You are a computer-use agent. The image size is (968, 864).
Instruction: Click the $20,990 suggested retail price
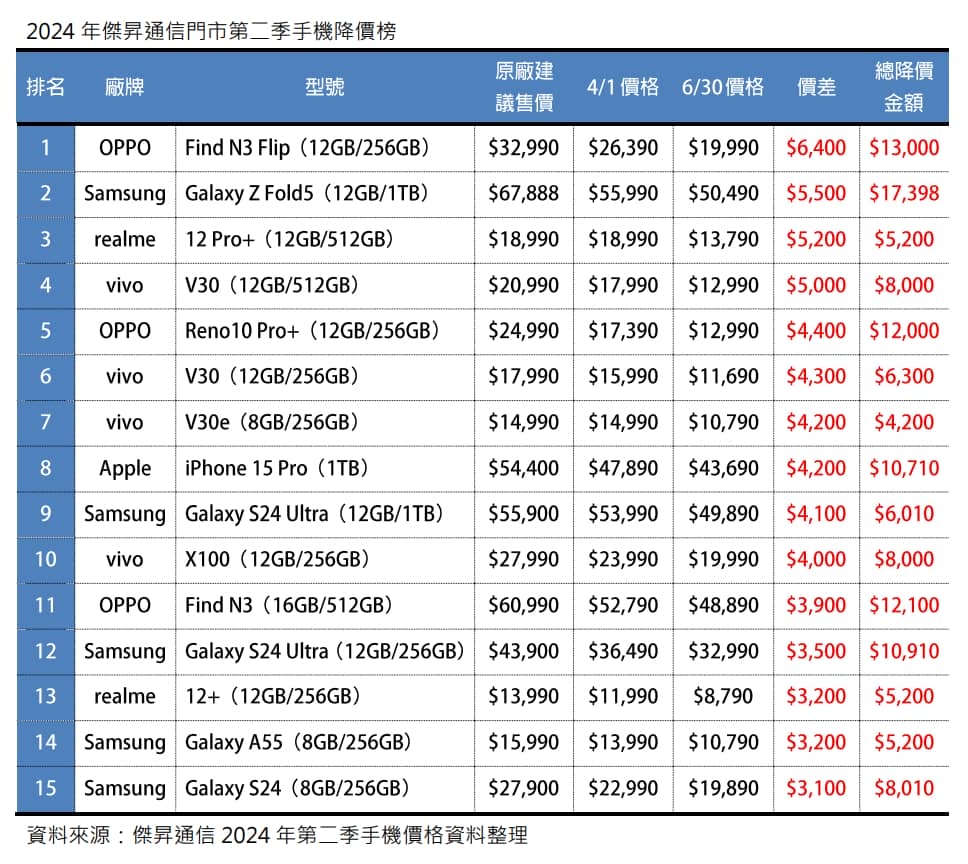[x=524, y=285]
